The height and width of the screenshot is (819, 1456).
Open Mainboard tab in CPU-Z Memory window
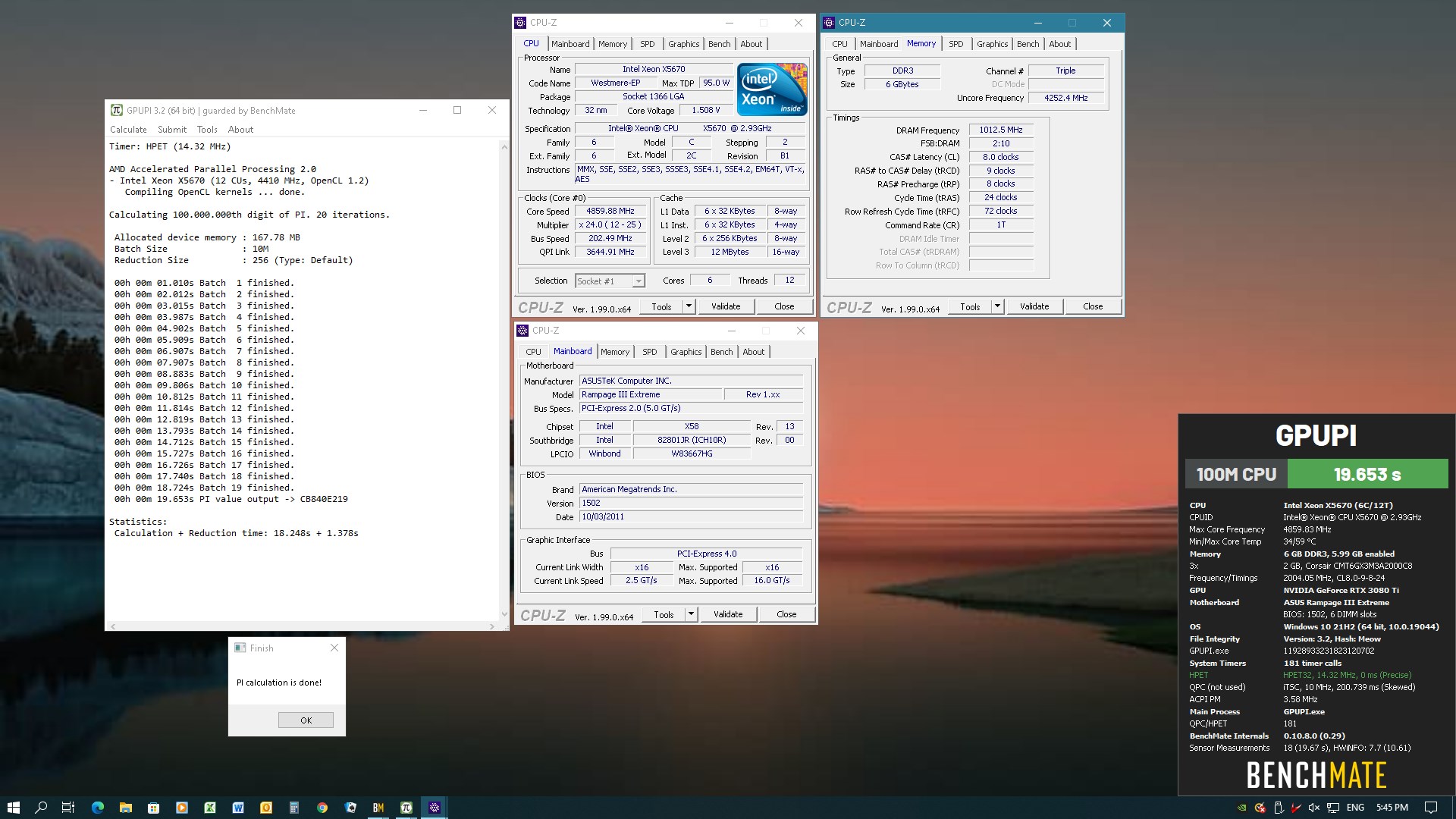click(879, 44)
